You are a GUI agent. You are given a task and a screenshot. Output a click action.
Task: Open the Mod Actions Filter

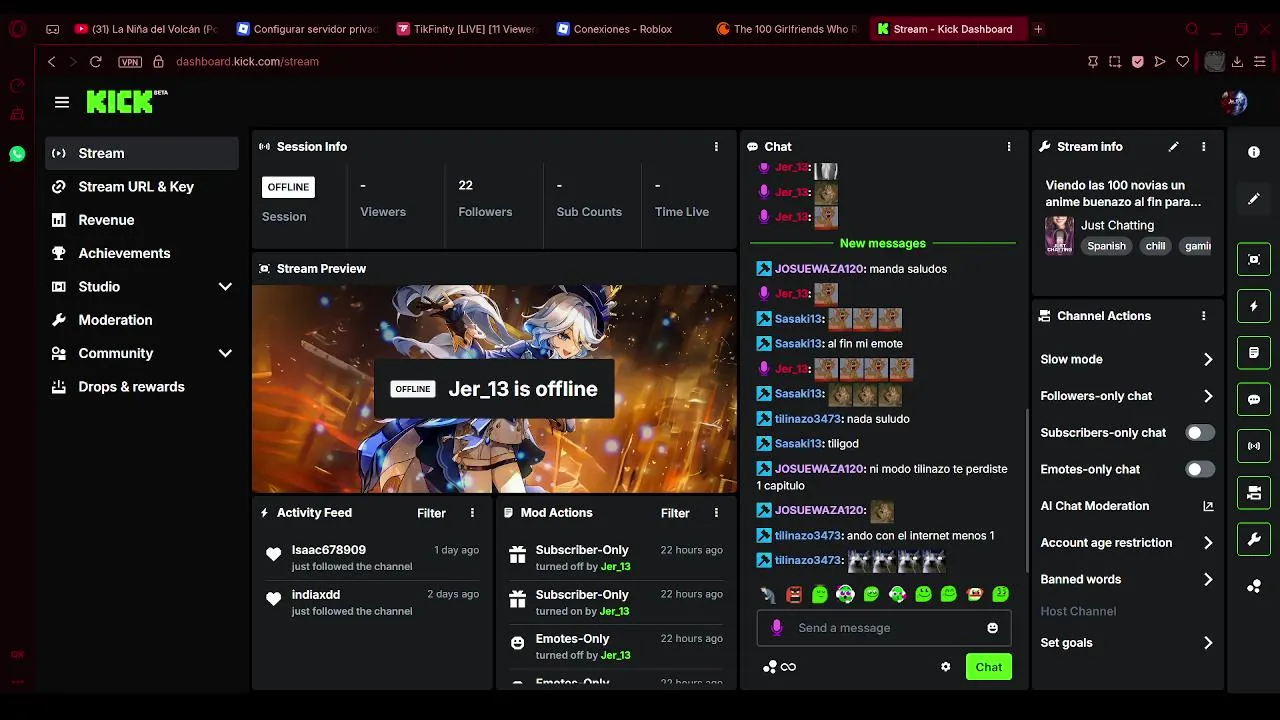pos(675,513)
